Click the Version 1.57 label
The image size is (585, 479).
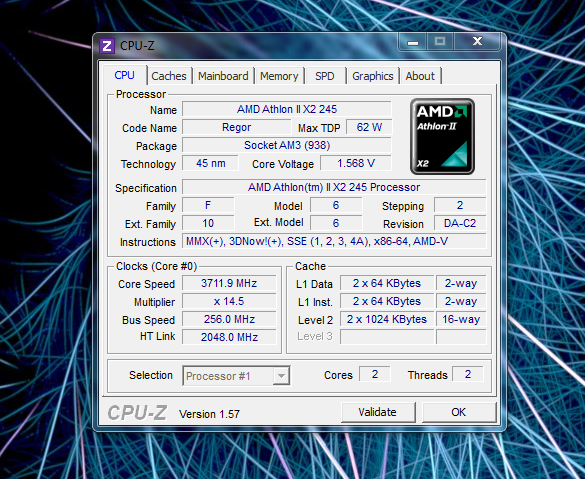(209, 414)
